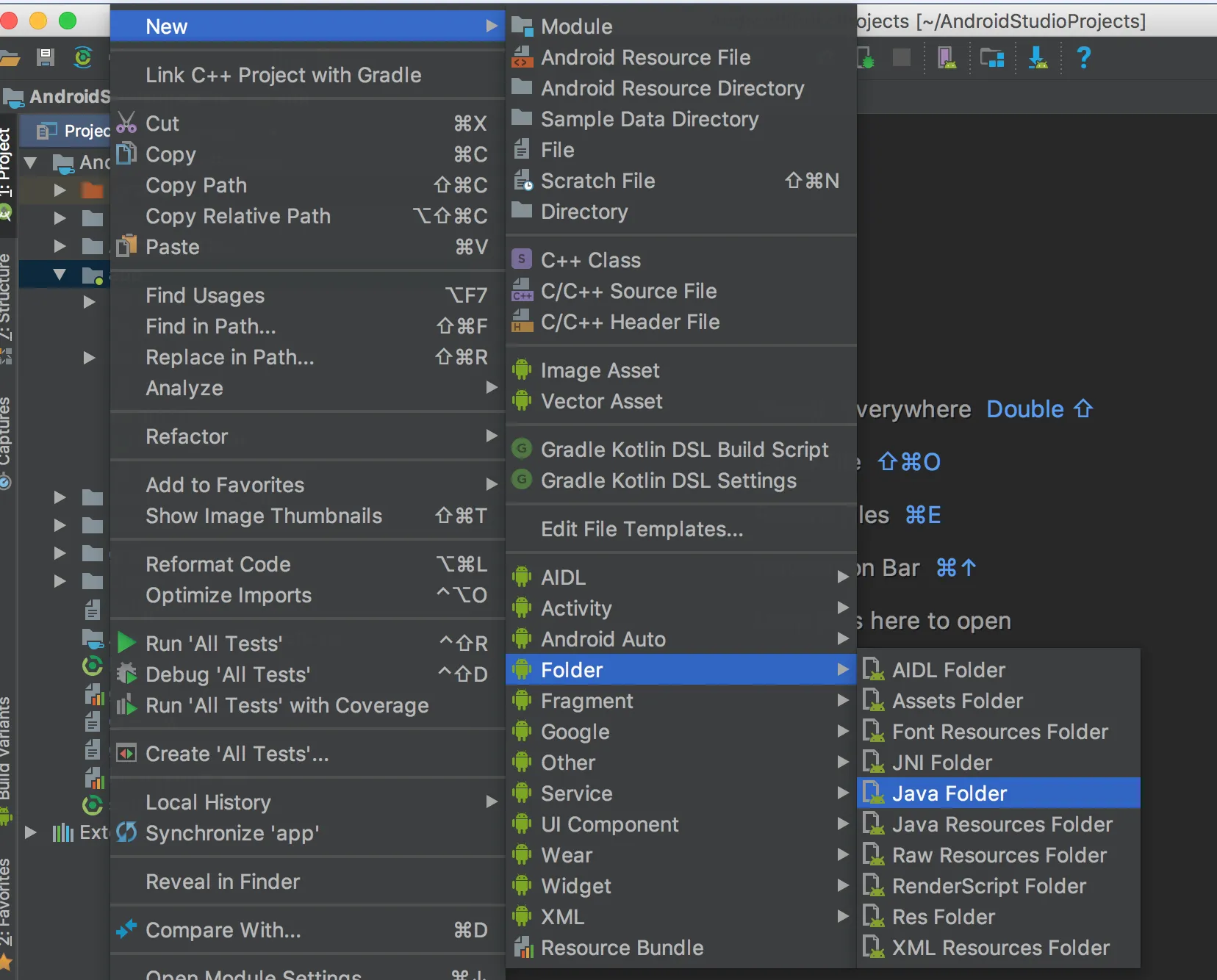Image resolution: width=1217 pixels, height=980 pixels.
Task: Click the Sync Project with Gradle Files icon
Action: coord(83,57)
